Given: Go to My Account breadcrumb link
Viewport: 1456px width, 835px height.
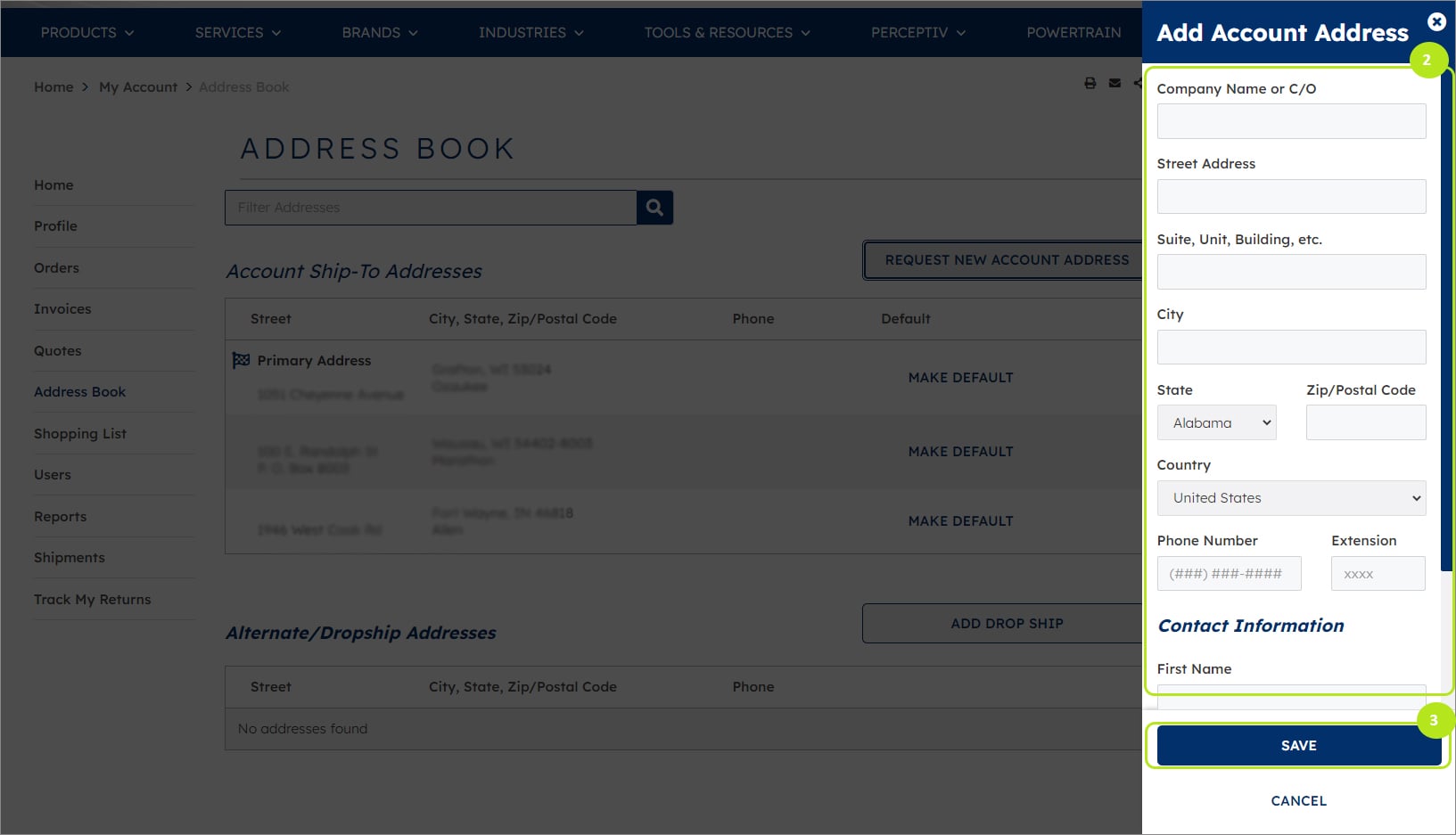Looking at the screenshot, I should click(x=138, y=87).
